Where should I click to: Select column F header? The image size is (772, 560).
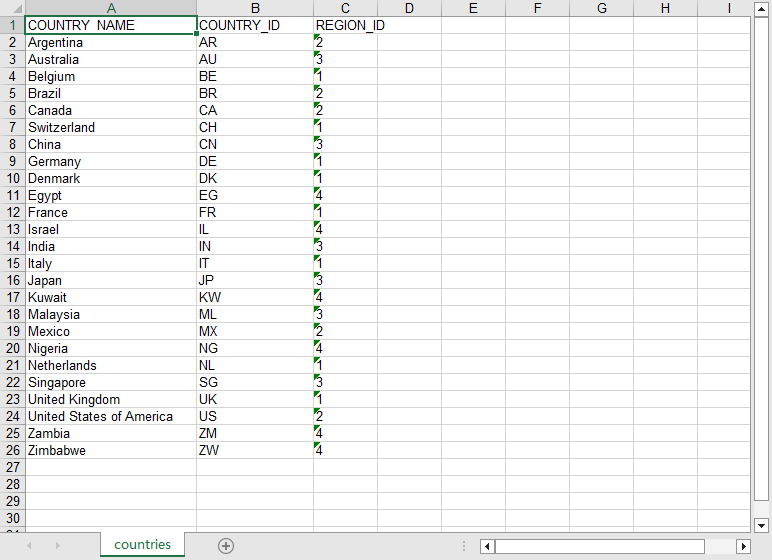pos(537,8)
